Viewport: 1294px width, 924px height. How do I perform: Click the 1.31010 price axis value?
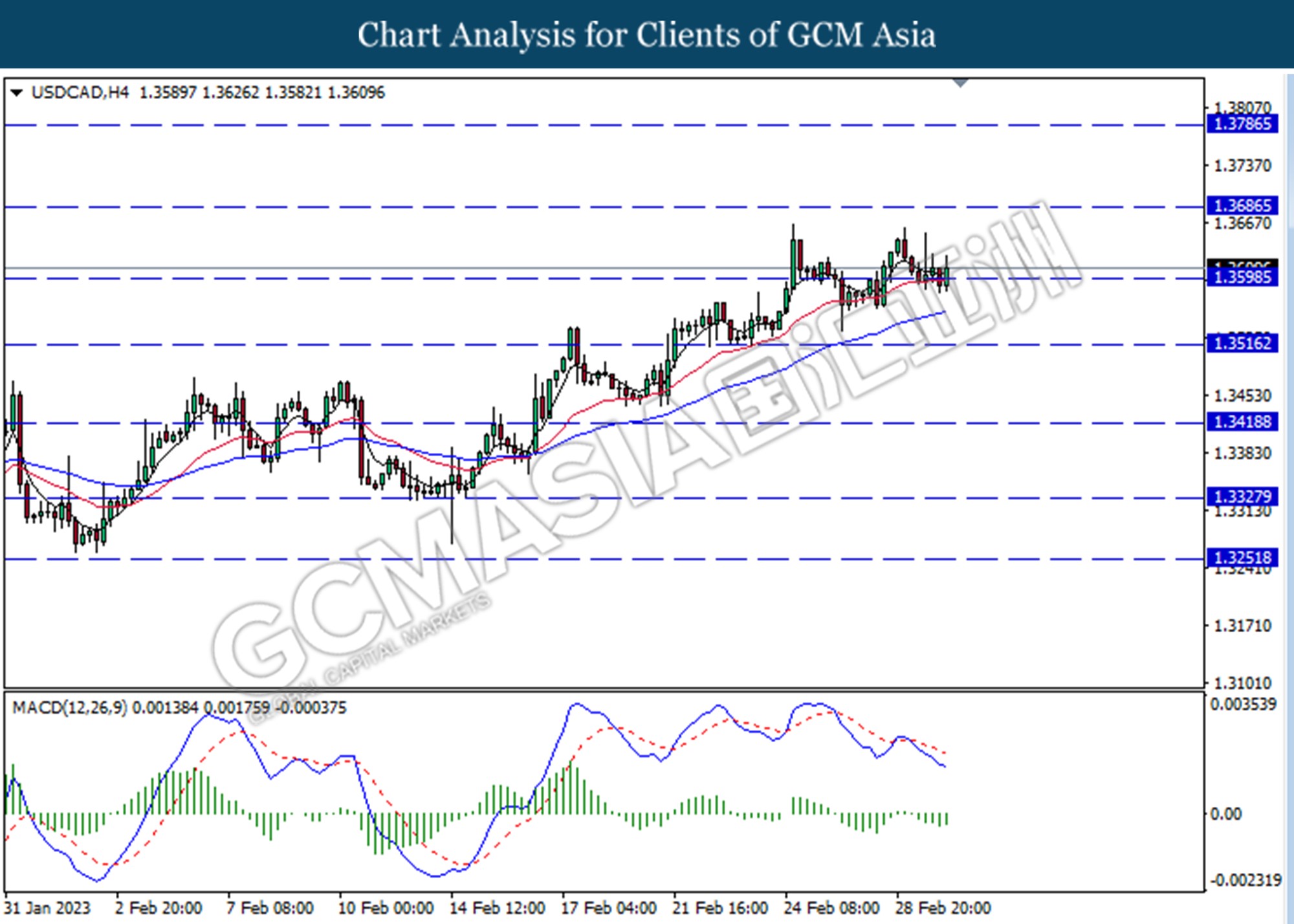pos(1242,683)
